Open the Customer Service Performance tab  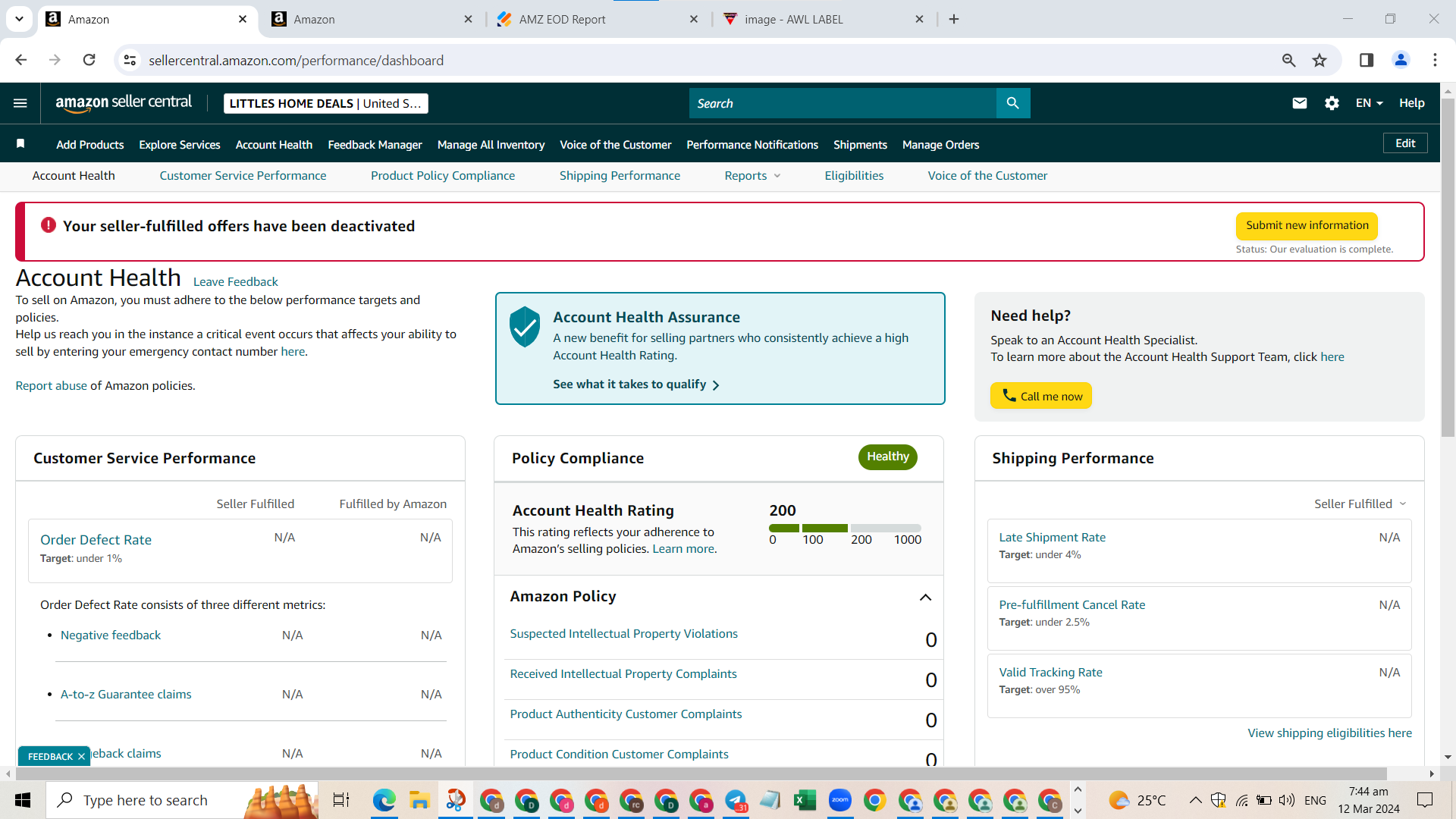pos(243,176)
